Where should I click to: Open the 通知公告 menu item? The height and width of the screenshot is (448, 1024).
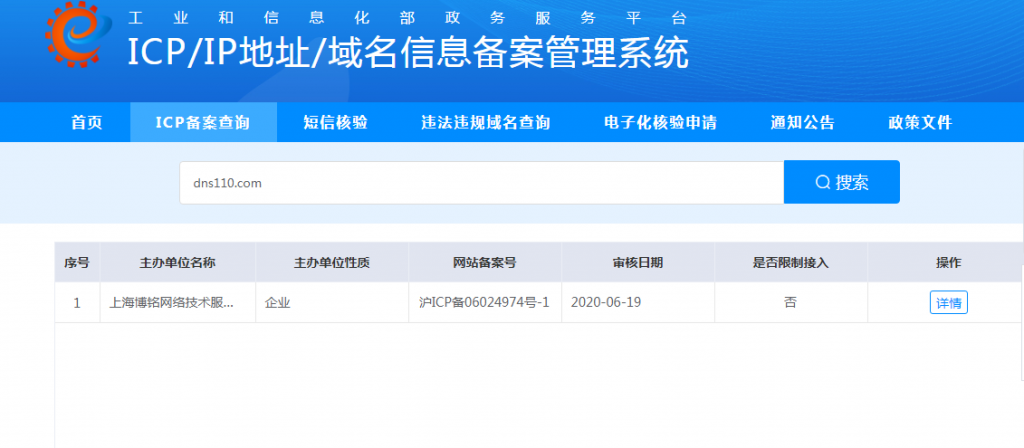pos(802,123)
